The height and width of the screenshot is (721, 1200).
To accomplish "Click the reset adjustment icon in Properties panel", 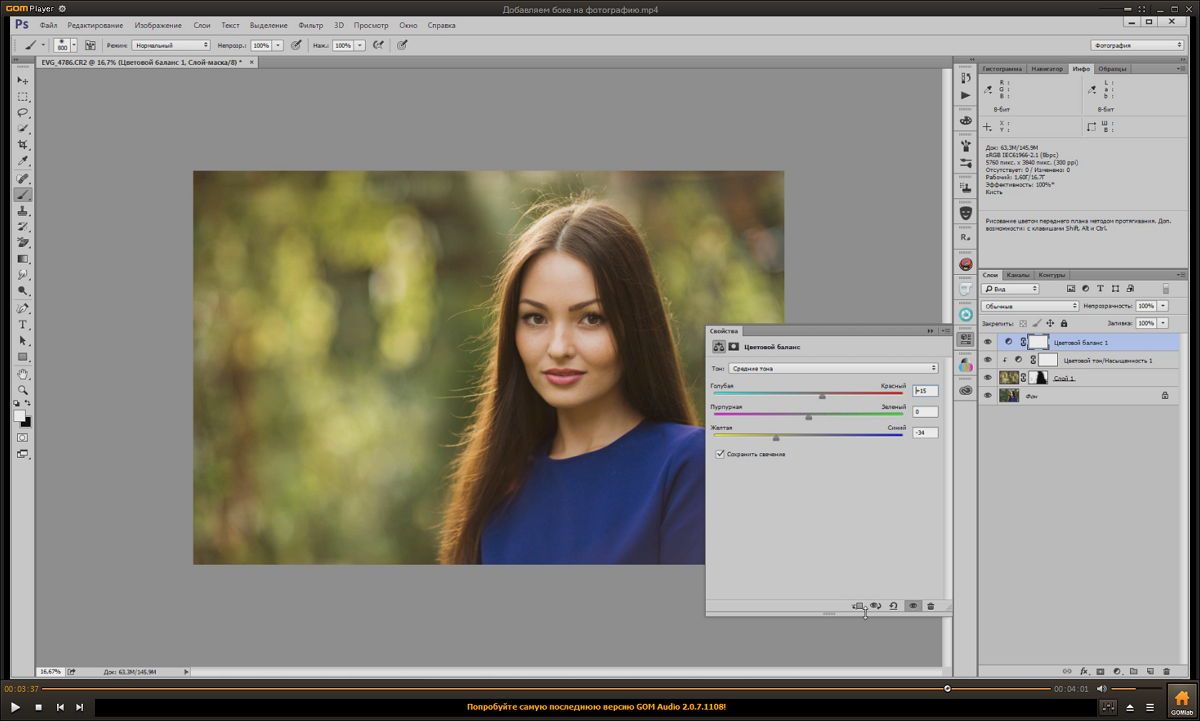I will 893,606.
